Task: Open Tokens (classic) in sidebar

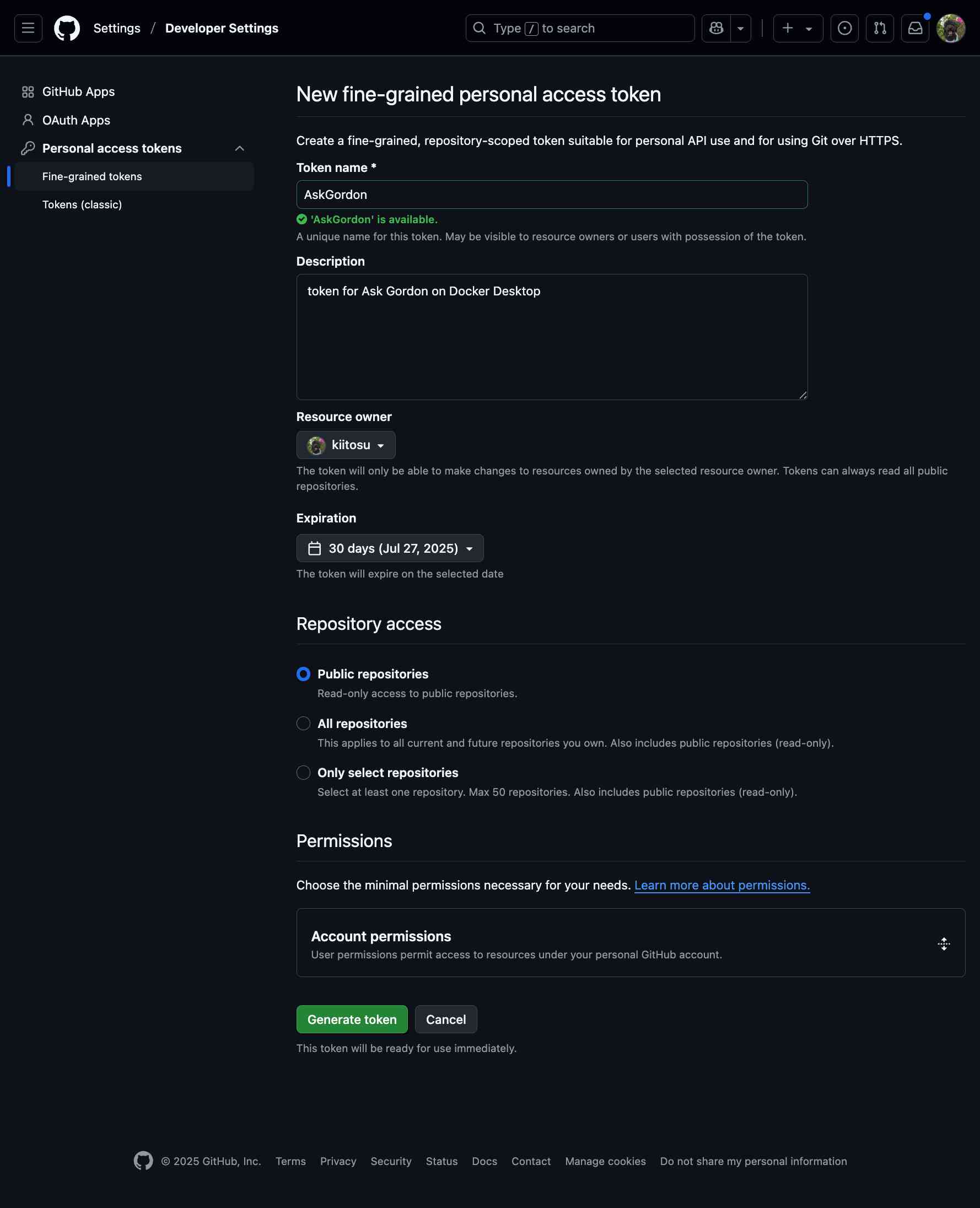Action: (x=82, y=204)
